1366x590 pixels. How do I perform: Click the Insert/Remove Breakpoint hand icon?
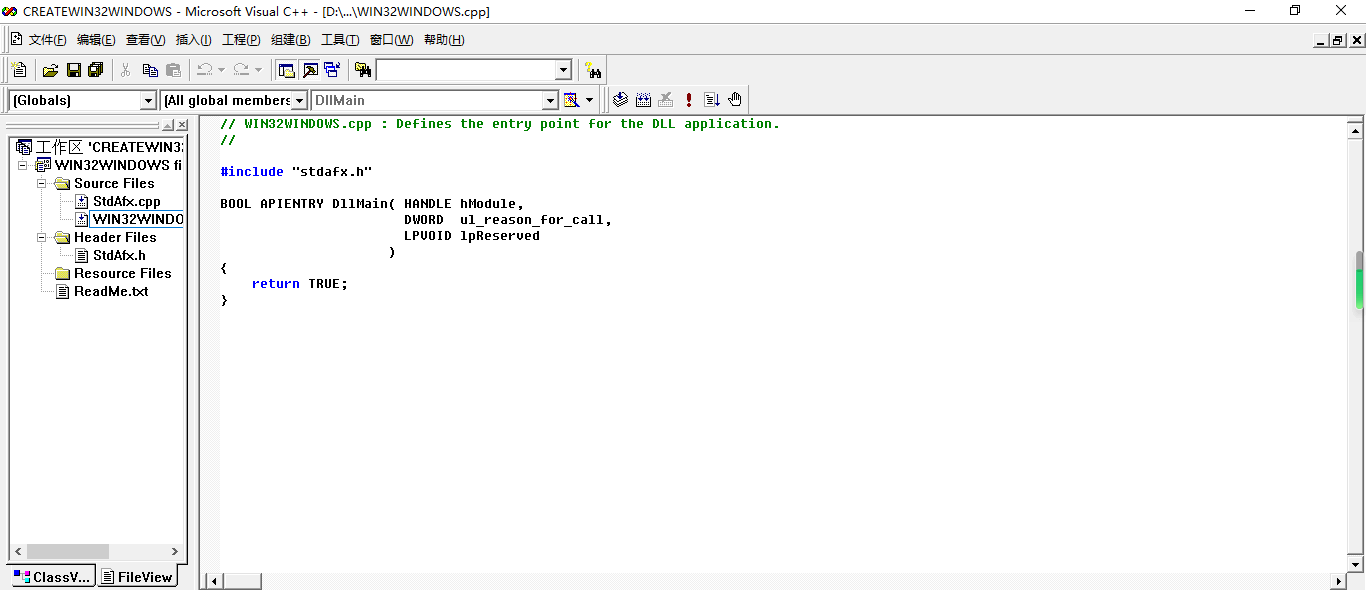click(x=735, y=100)
